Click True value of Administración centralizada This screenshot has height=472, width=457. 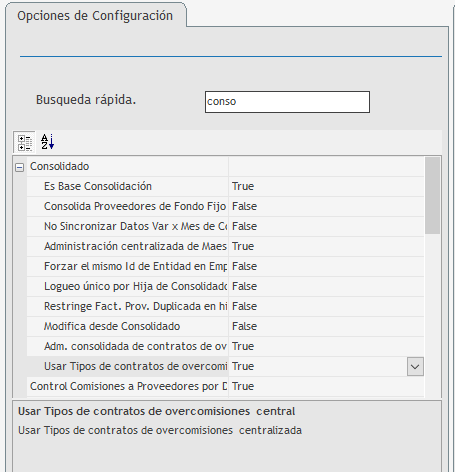[243, 246]
